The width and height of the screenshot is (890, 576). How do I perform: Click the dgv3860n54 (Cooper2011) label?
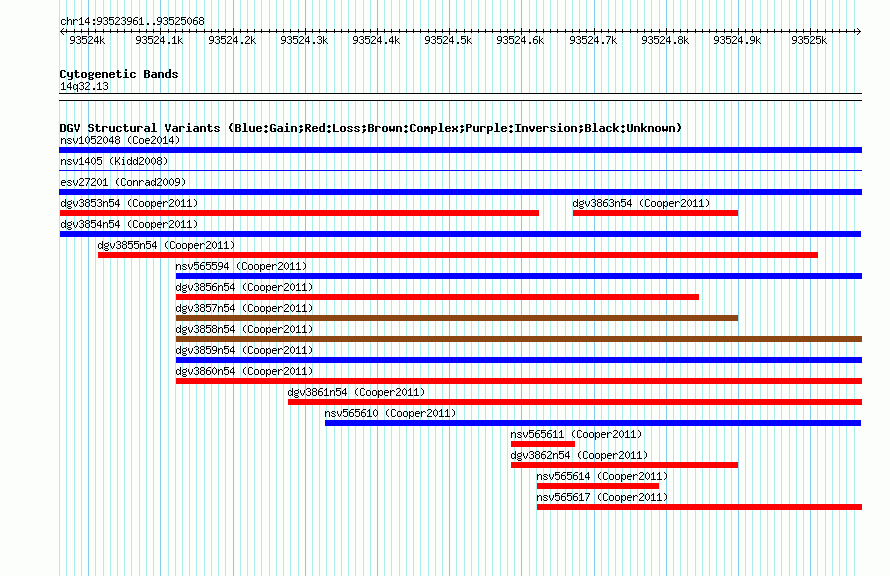point(244,371)
